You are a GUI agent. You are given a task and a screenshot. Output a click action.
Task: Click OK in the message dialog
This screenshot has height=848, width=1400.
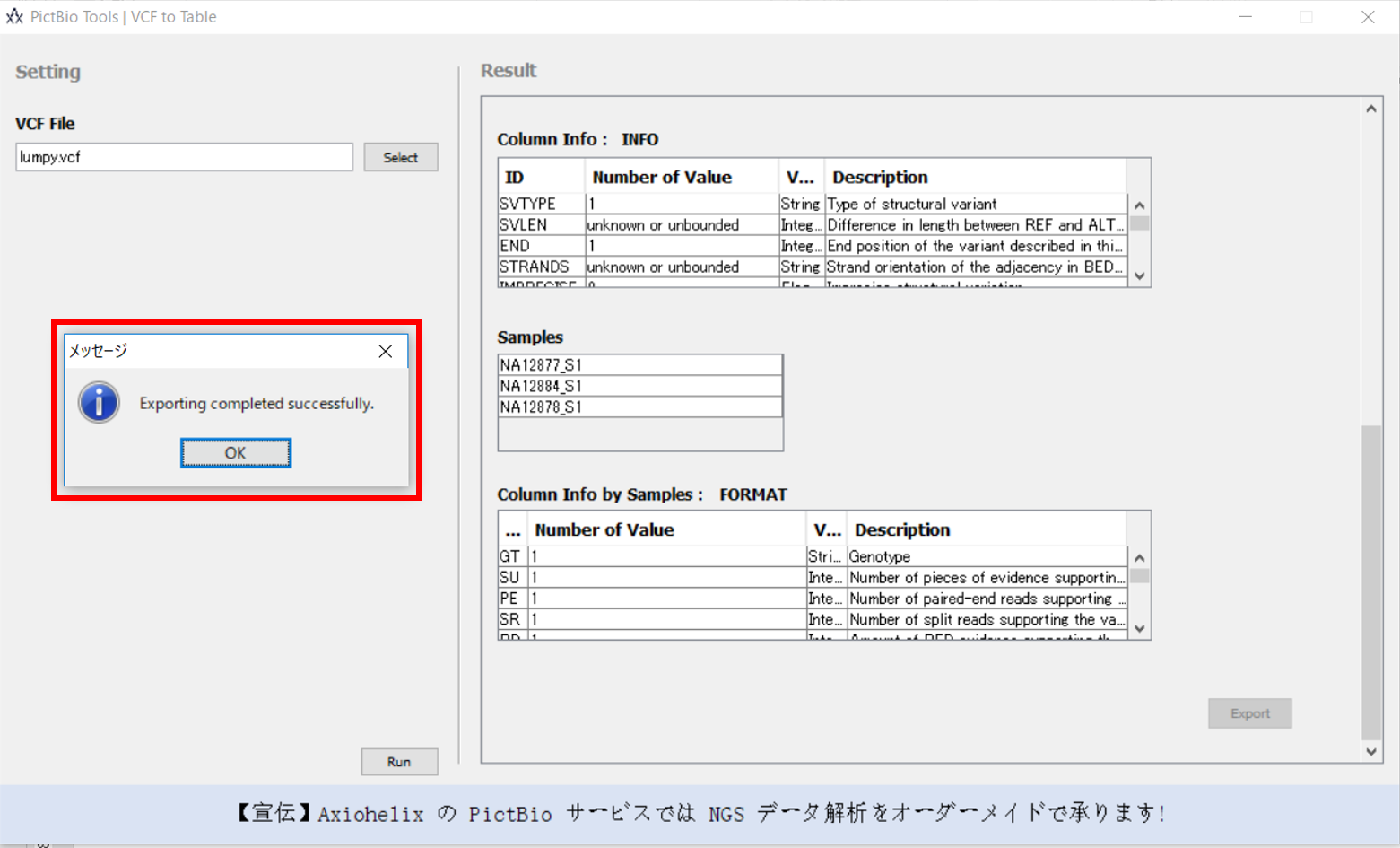click(x=235, y=453)
